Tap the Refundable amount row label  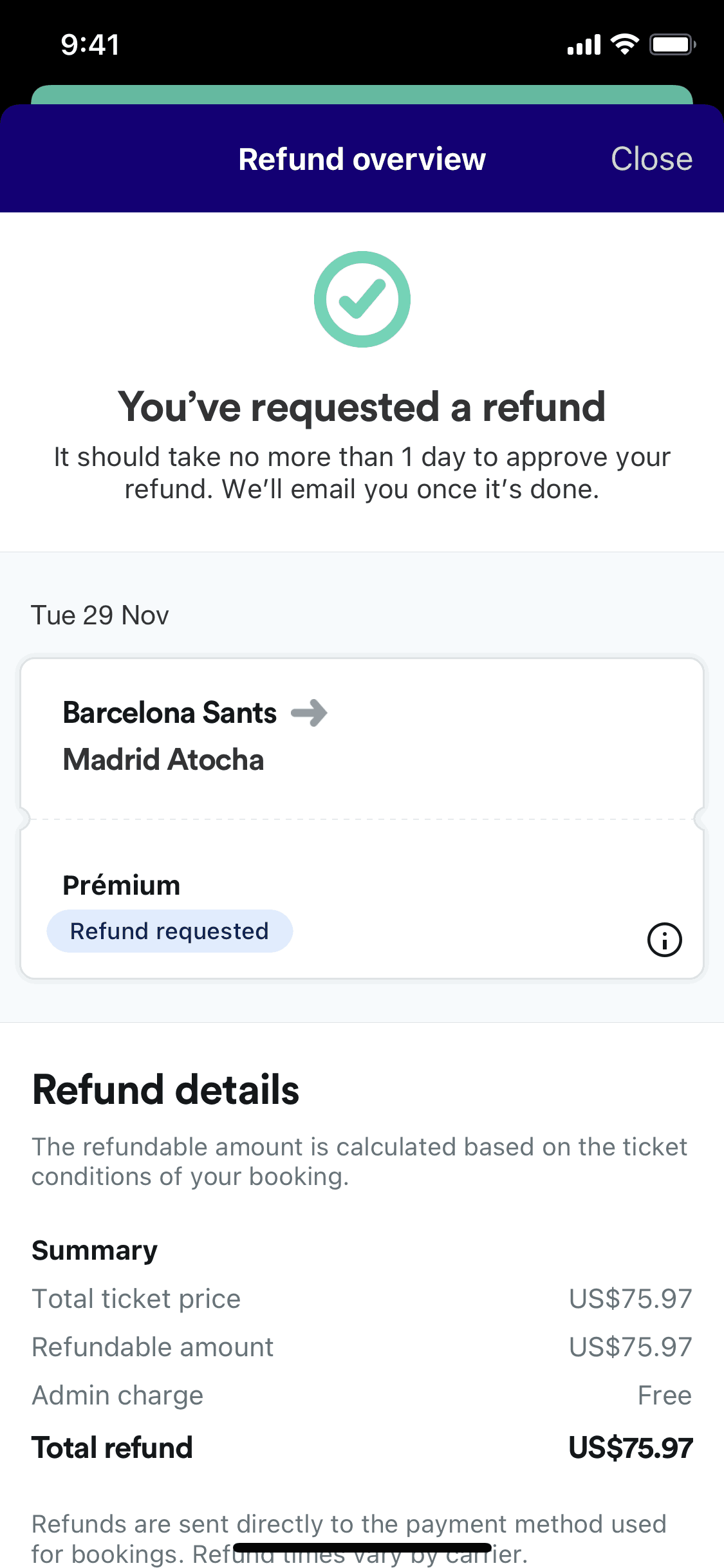point(153,1347)
